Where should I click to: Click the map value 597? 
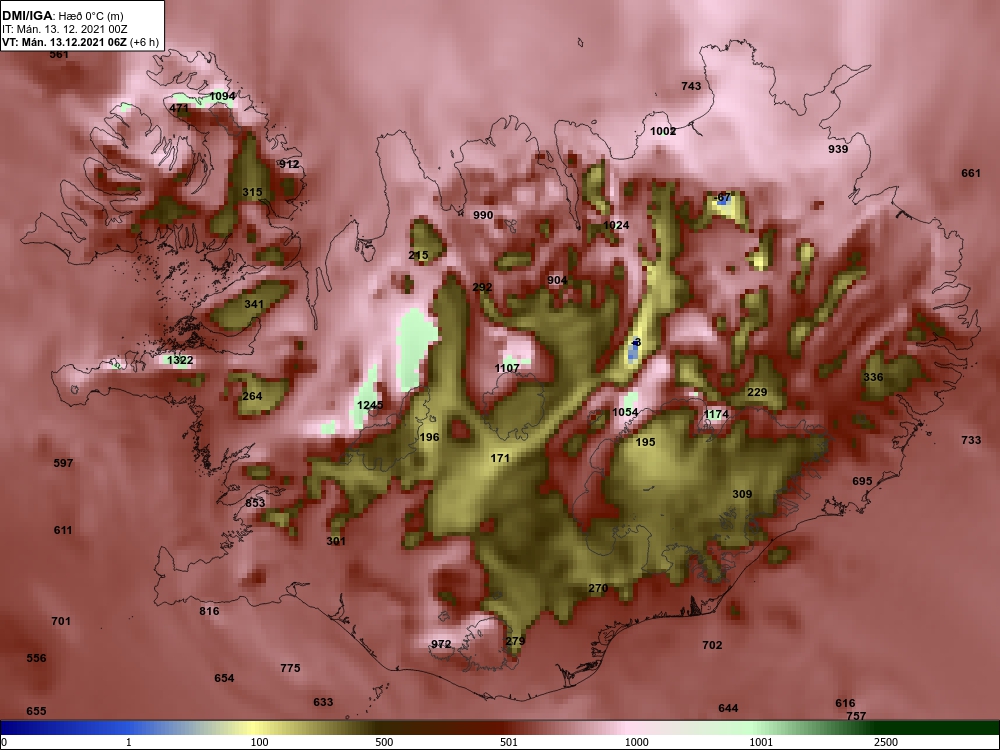[x=63, y=463]
